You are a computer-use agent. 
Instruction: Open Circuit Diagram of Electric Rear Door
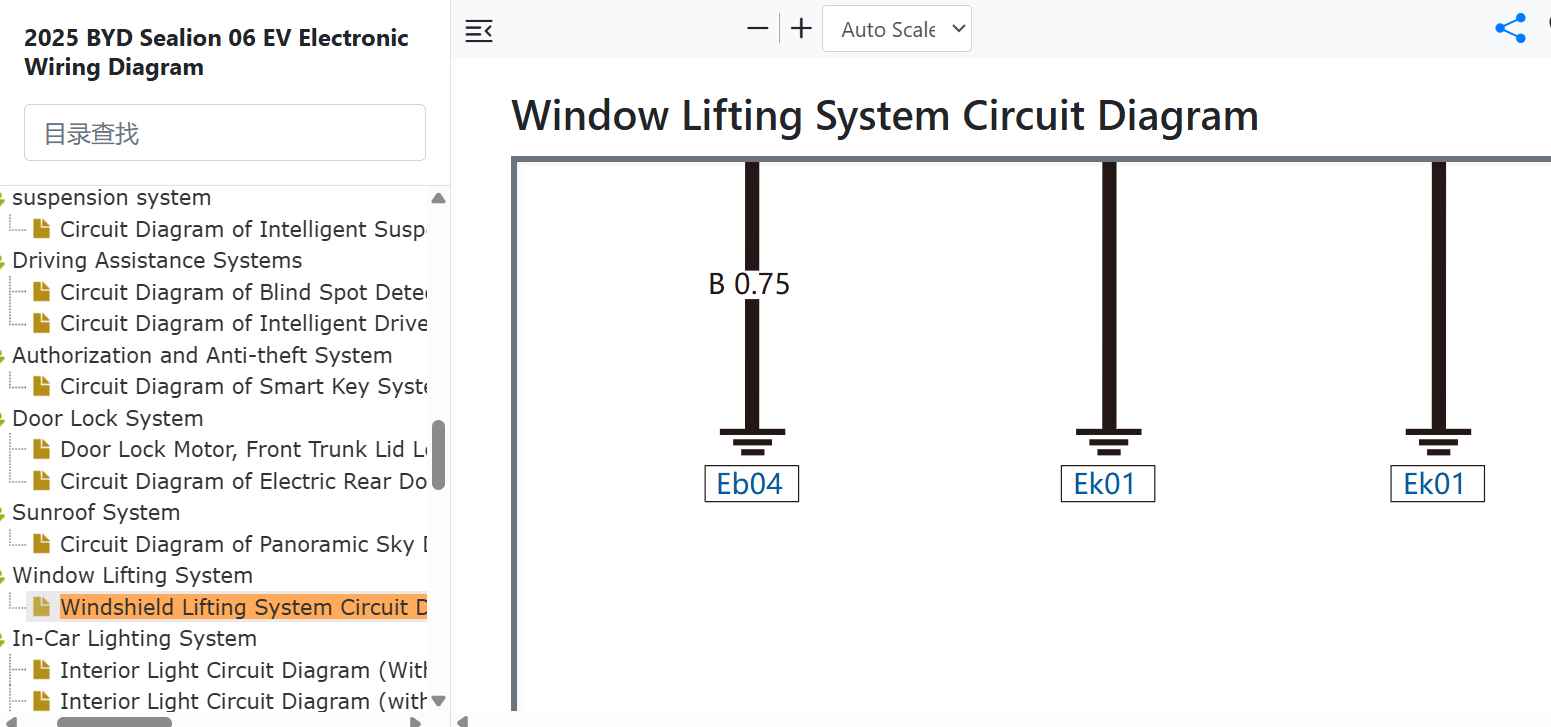point(244,481)
